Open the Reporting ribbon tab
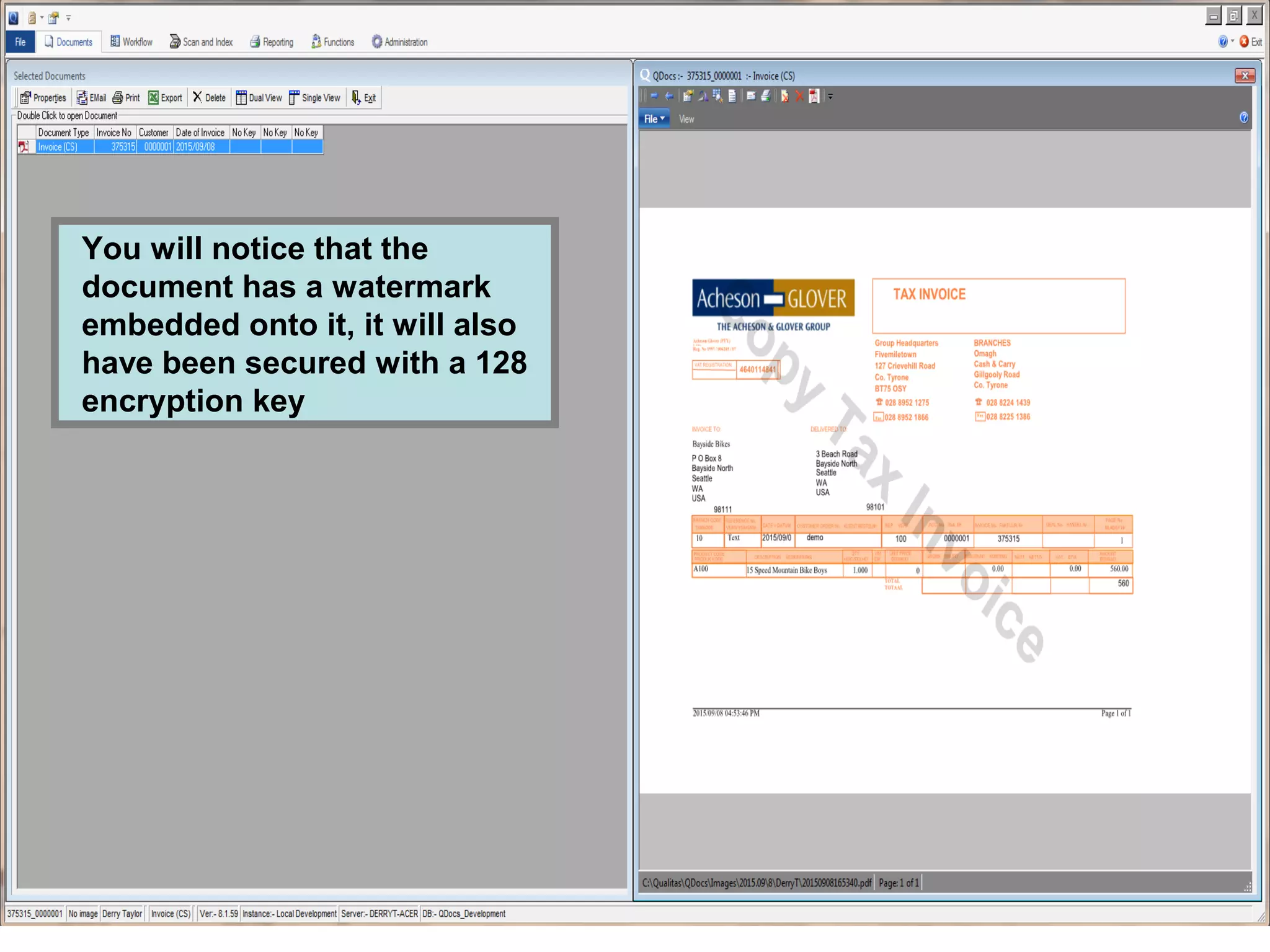 (x=272, y=42)
